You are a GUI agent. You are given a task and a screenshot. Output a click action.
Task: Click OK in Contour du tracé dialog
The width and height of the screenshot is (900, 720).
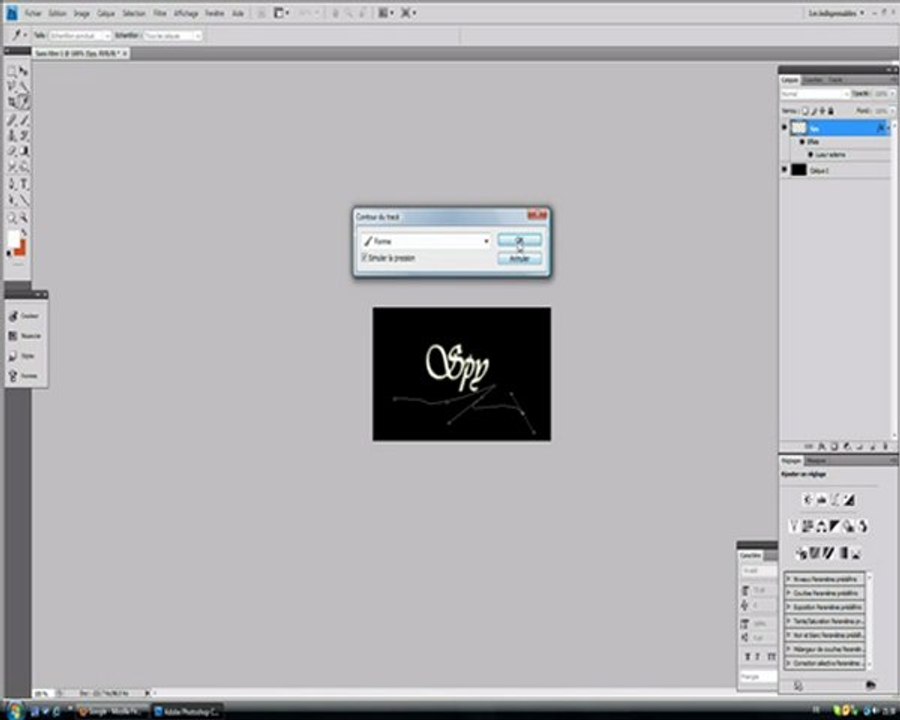(519, 241)
